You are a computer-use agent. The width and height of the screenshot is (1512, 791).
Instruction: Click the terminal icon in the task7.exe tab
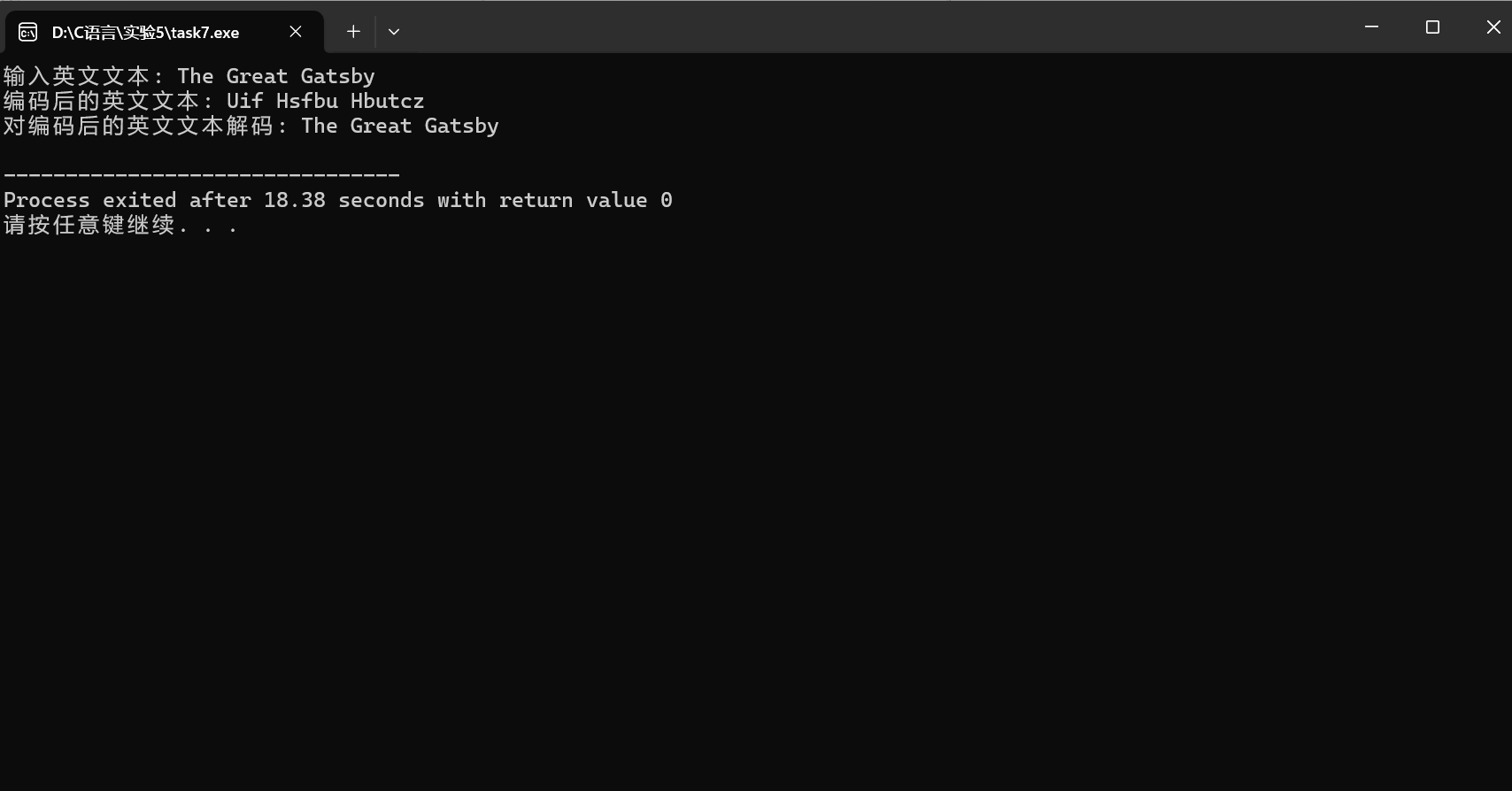[x=28, y=33]
